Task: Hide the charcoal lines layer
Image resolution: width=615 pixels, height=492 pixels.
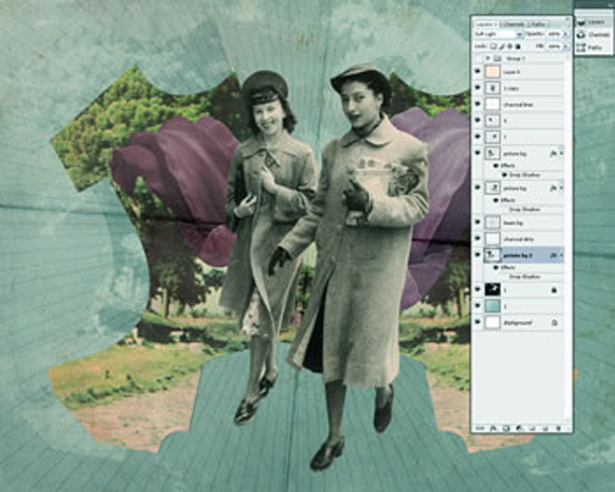Action: pos(477,104)
